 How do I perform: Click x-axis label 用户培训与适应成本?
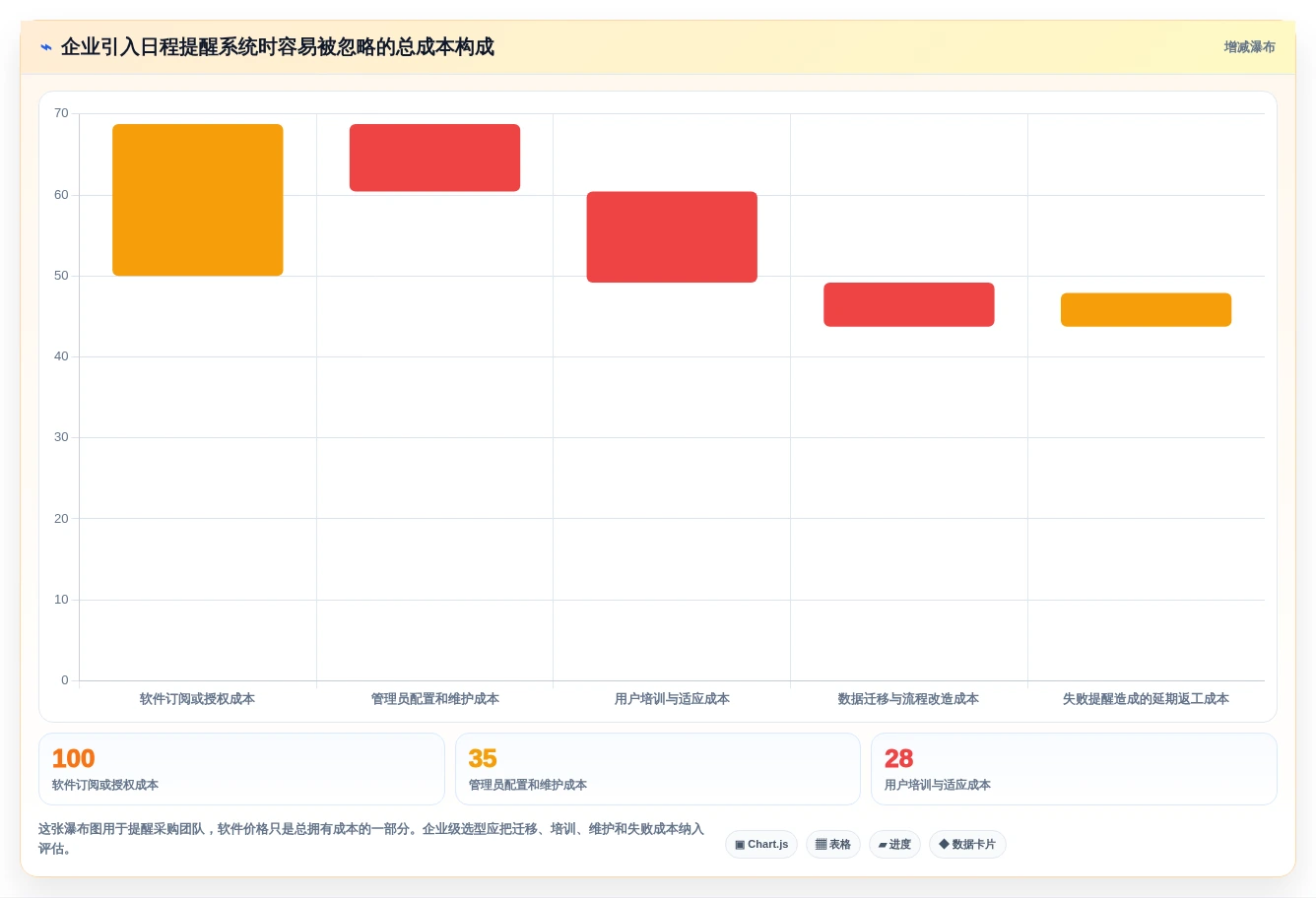(x=672, y=699)
